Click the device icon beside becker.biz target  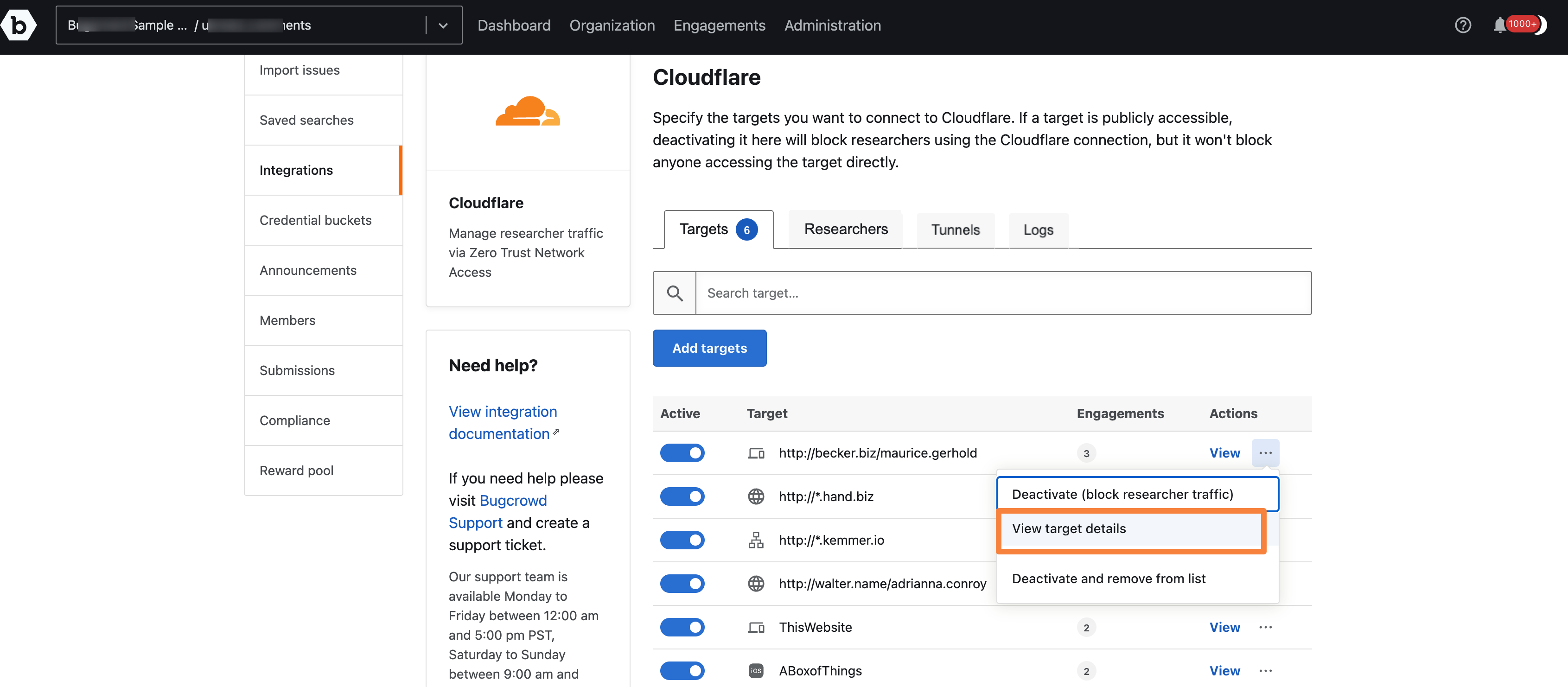(x=756, y=453)
